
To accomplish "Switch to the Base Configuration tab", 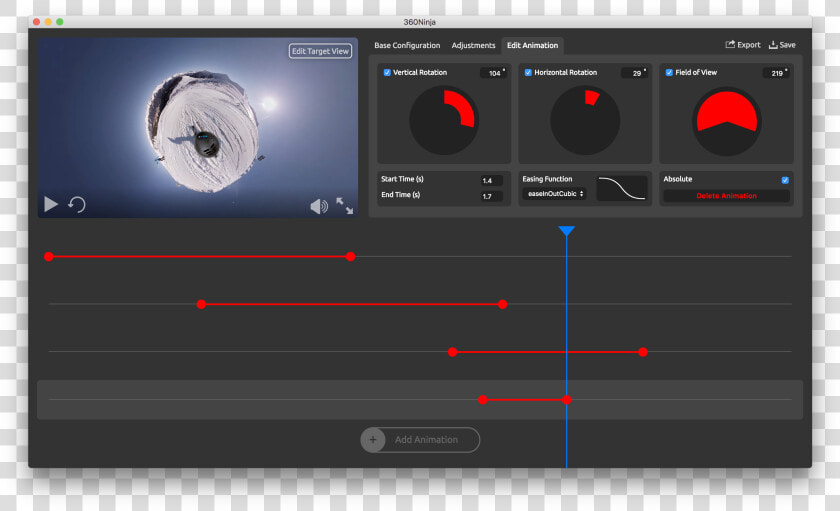I will point(407,46).
